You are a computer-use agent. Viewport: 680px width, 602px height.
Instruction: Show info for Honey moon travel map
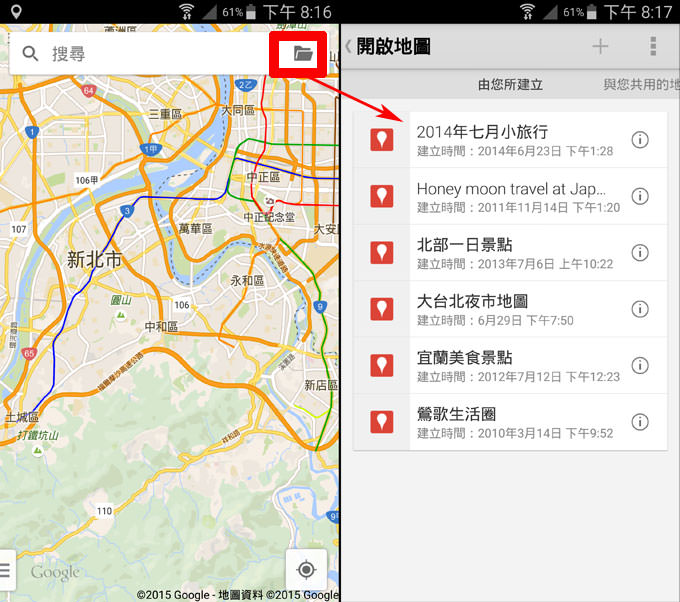pyautogui.click(x=640, y=196)
